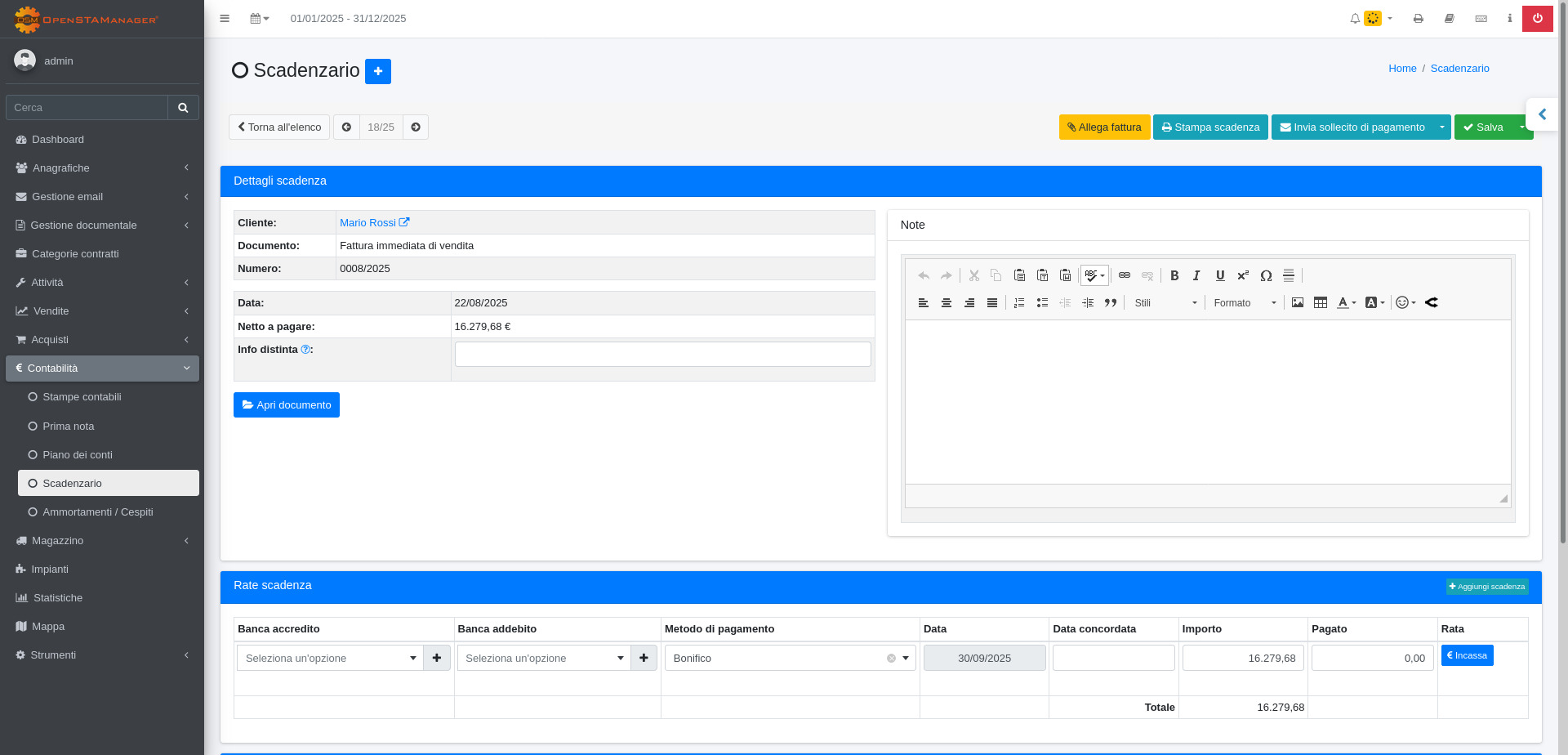This screenshot has height=755, width=1568.
Task: Open Ammortamenti / Cespiti in sidebar
Action: (x=109, y=512)
